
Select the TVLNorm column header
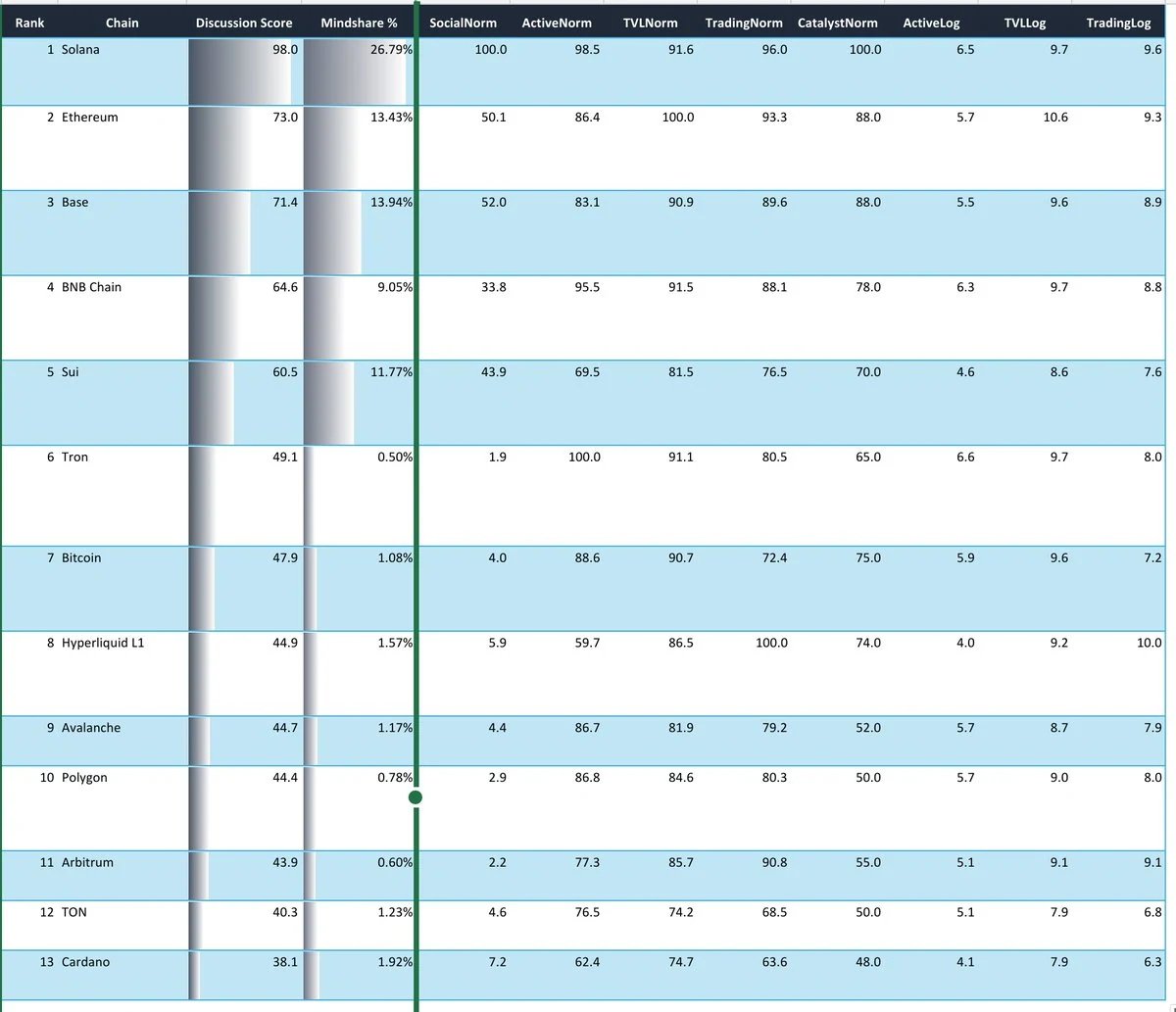tap(651, 23)
